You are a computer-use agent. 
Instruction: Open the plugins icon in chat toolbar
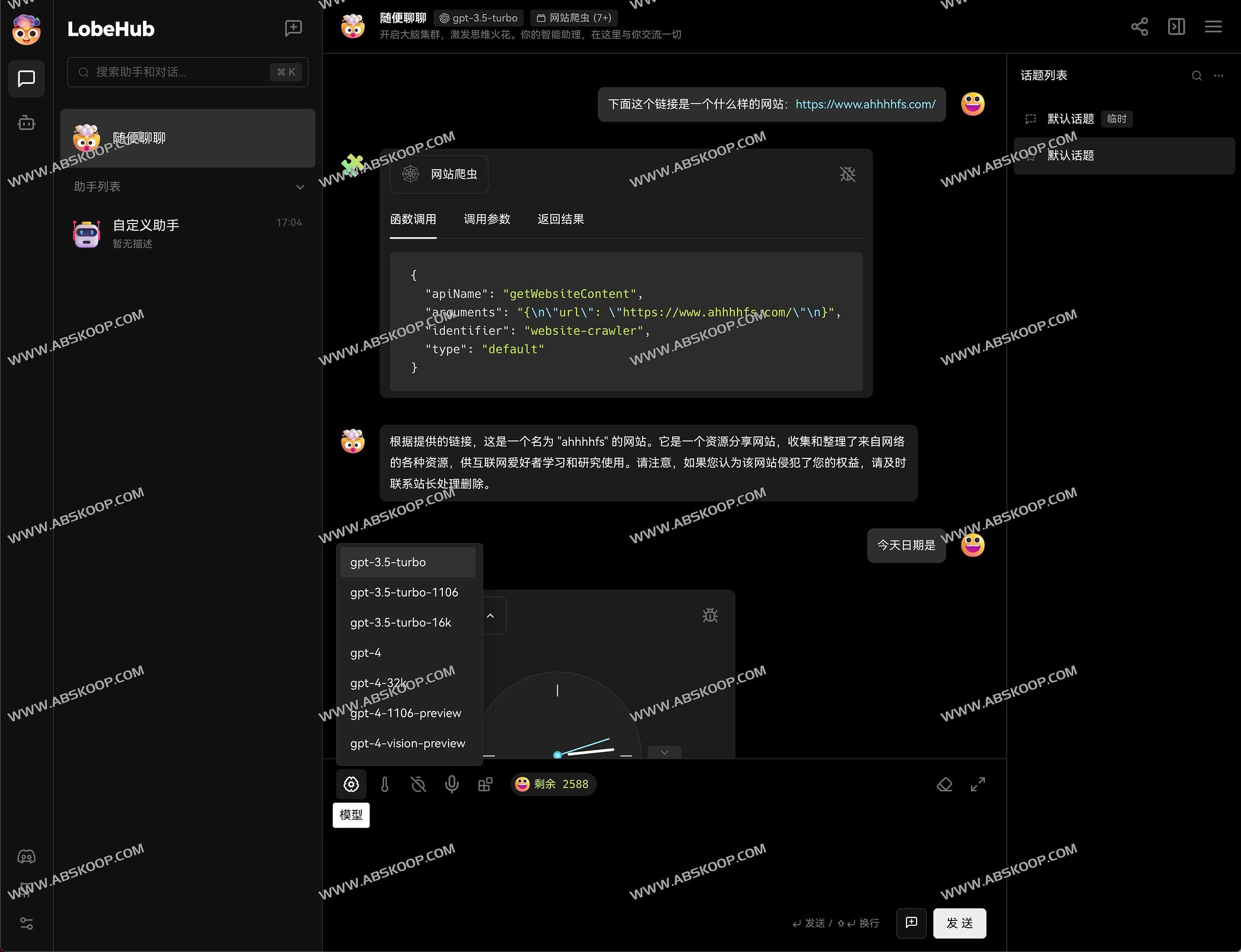485,784
